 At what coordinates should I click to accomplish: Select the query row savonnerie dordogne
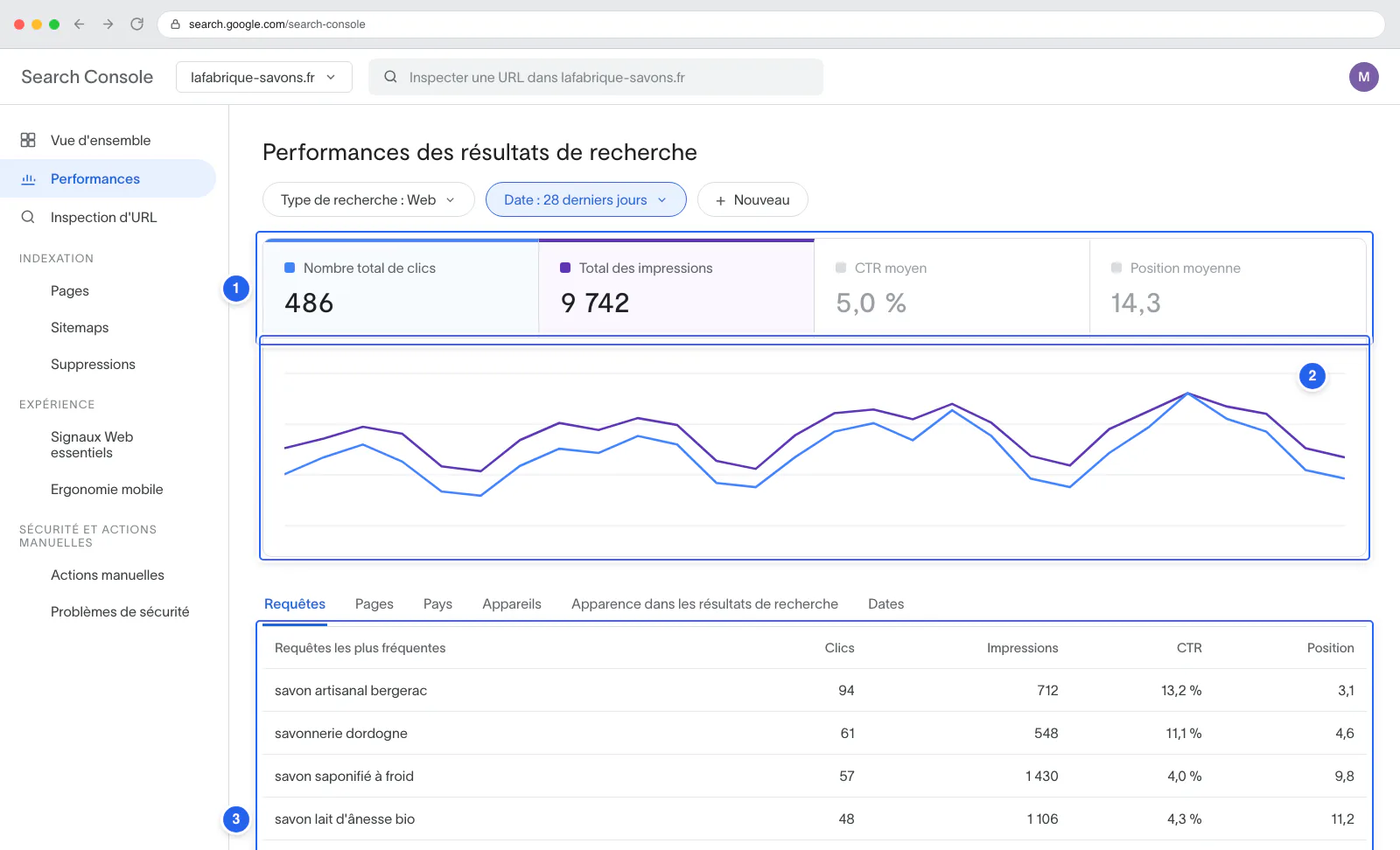tap(815, 734)
